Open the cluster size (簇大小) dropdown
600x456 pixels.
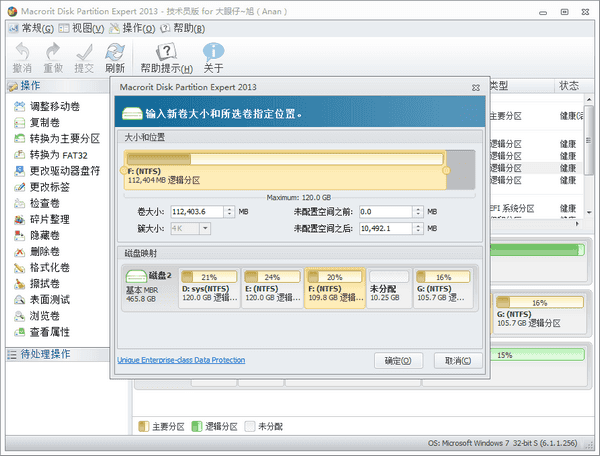click(x=205, y=229)
